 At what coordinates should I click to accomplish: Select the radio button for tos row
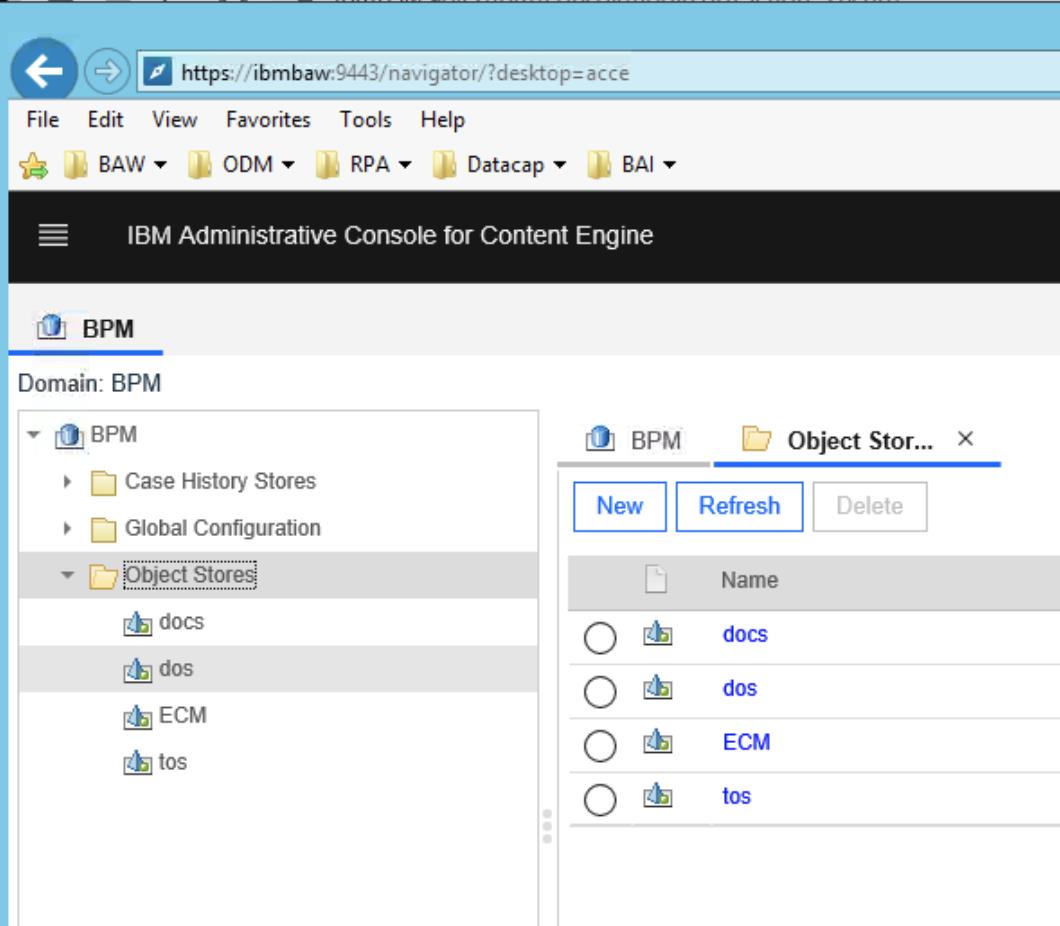coord(600,800)
